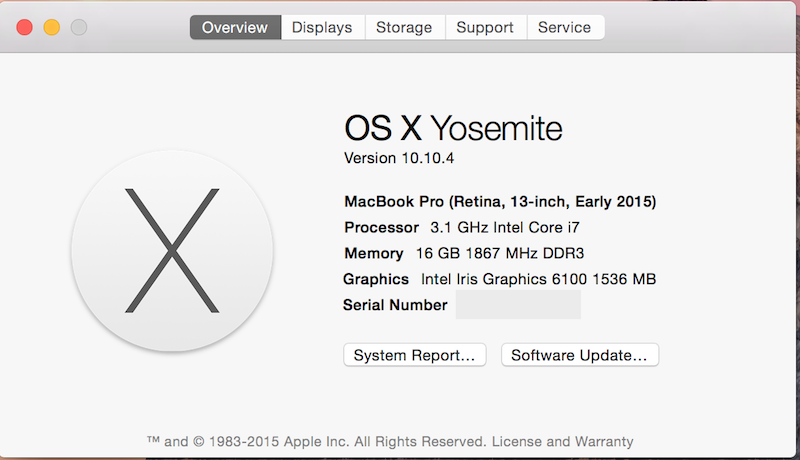Screen dimensions: 800x460
Task: Click the Processor 3.1 GHz Intel Core i7 line
Action: pos(462,227)
